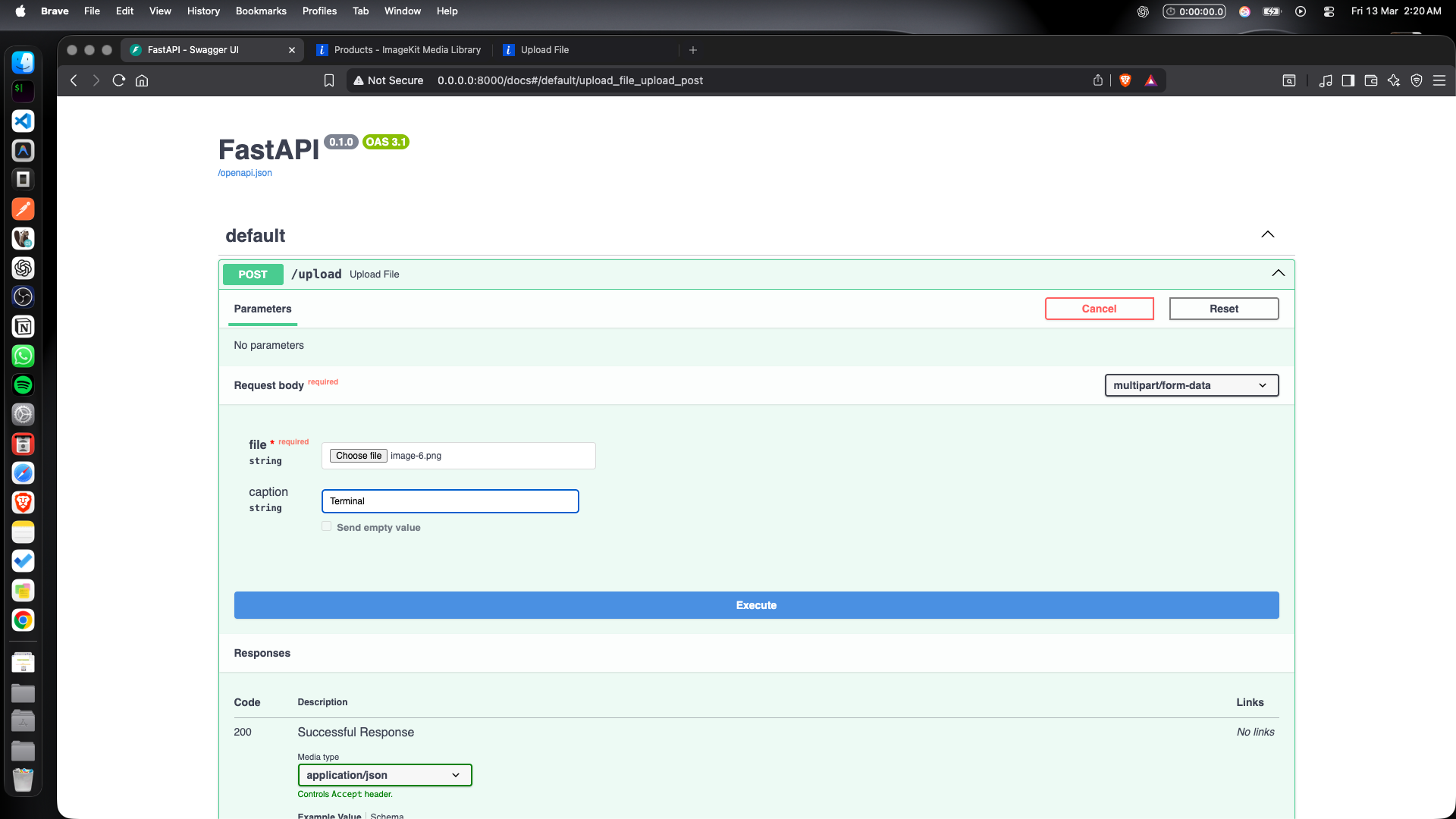Screen dimensions: 1456x819
Task: Open the Brave Wallet icon
Action: pyautogui.click(x=1371, y=80)
